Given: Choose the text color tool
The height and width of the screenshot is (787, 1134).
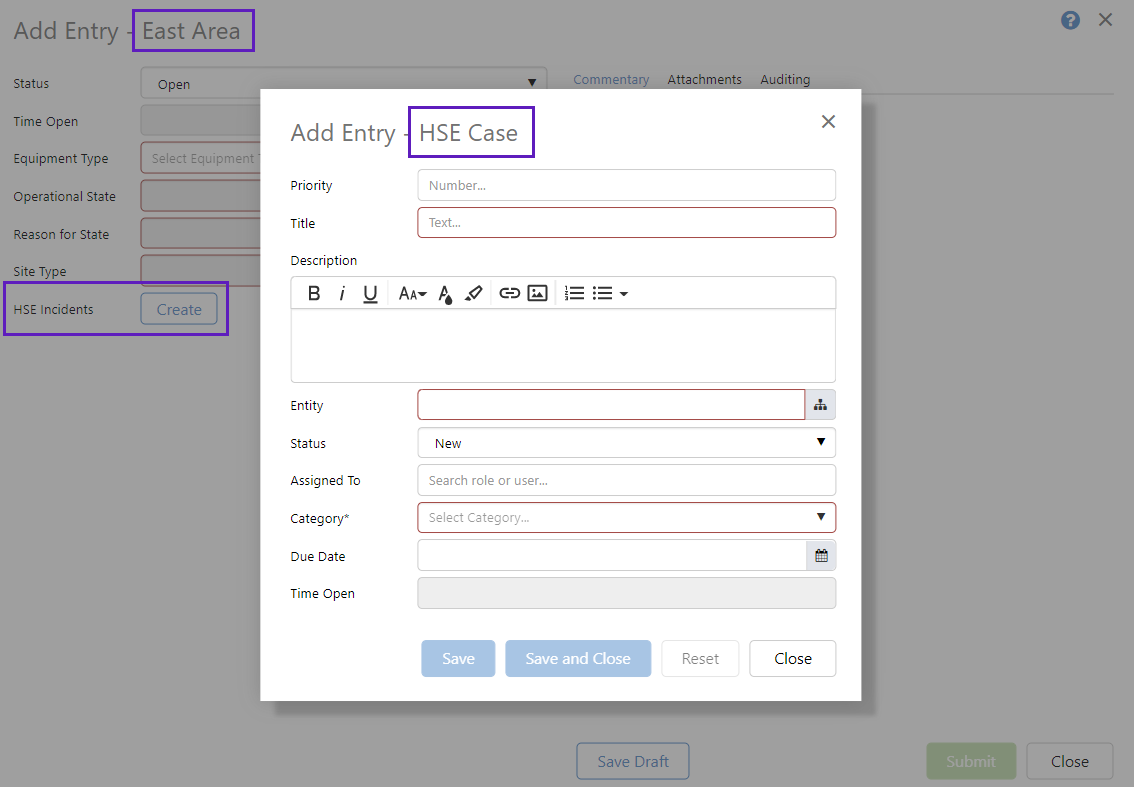Looking at the screenshot, I should (x=446, y=294).
